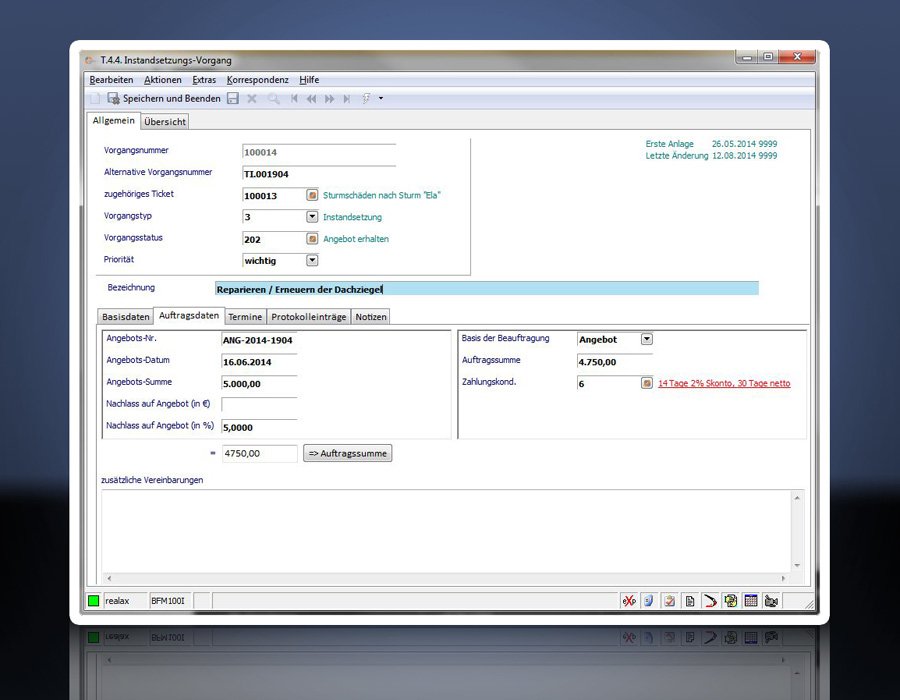
Task: Open the Termine tab
Action: (245, 317)
